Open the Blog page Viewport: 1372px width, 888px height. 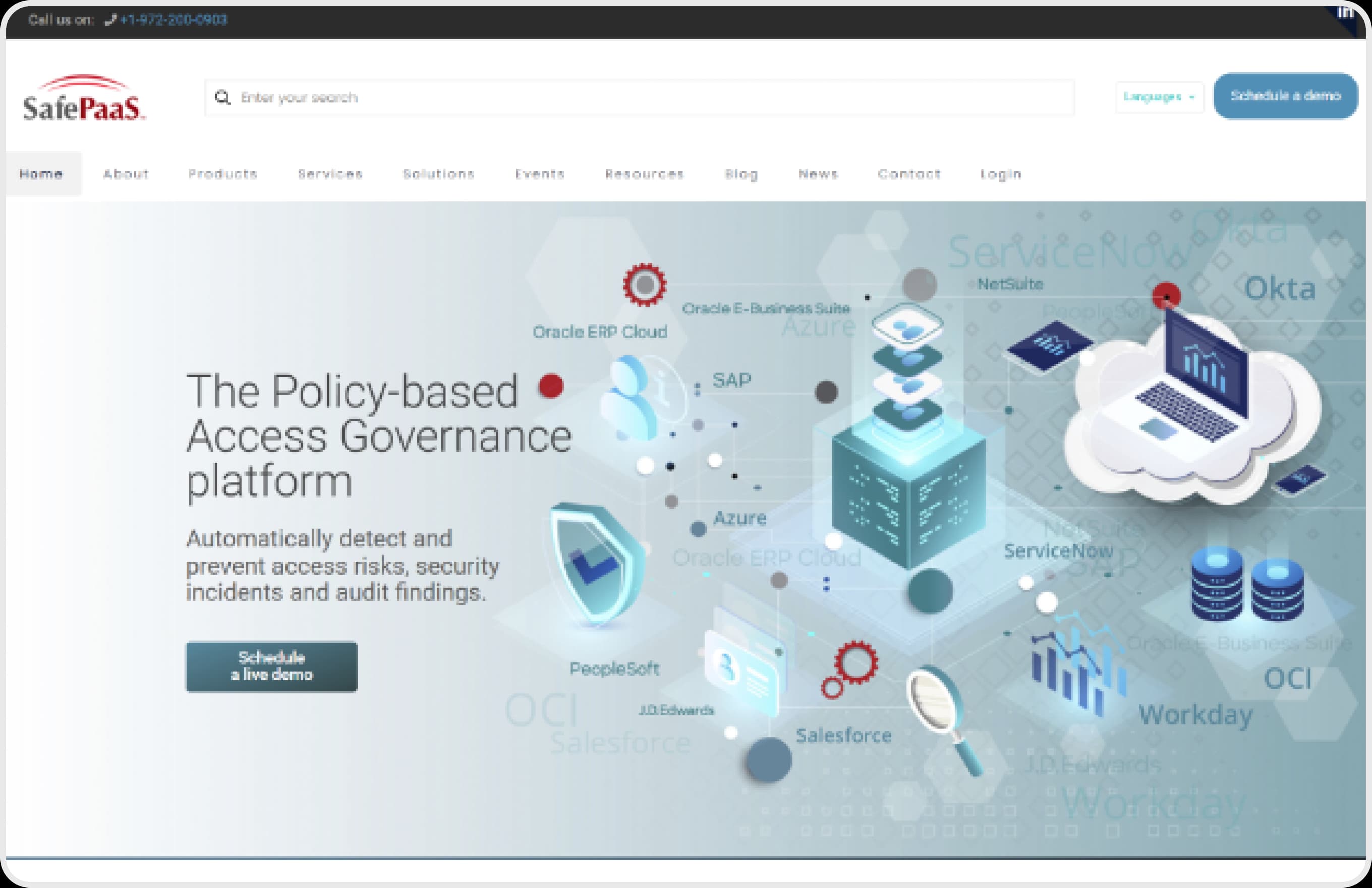pos(741,174)
